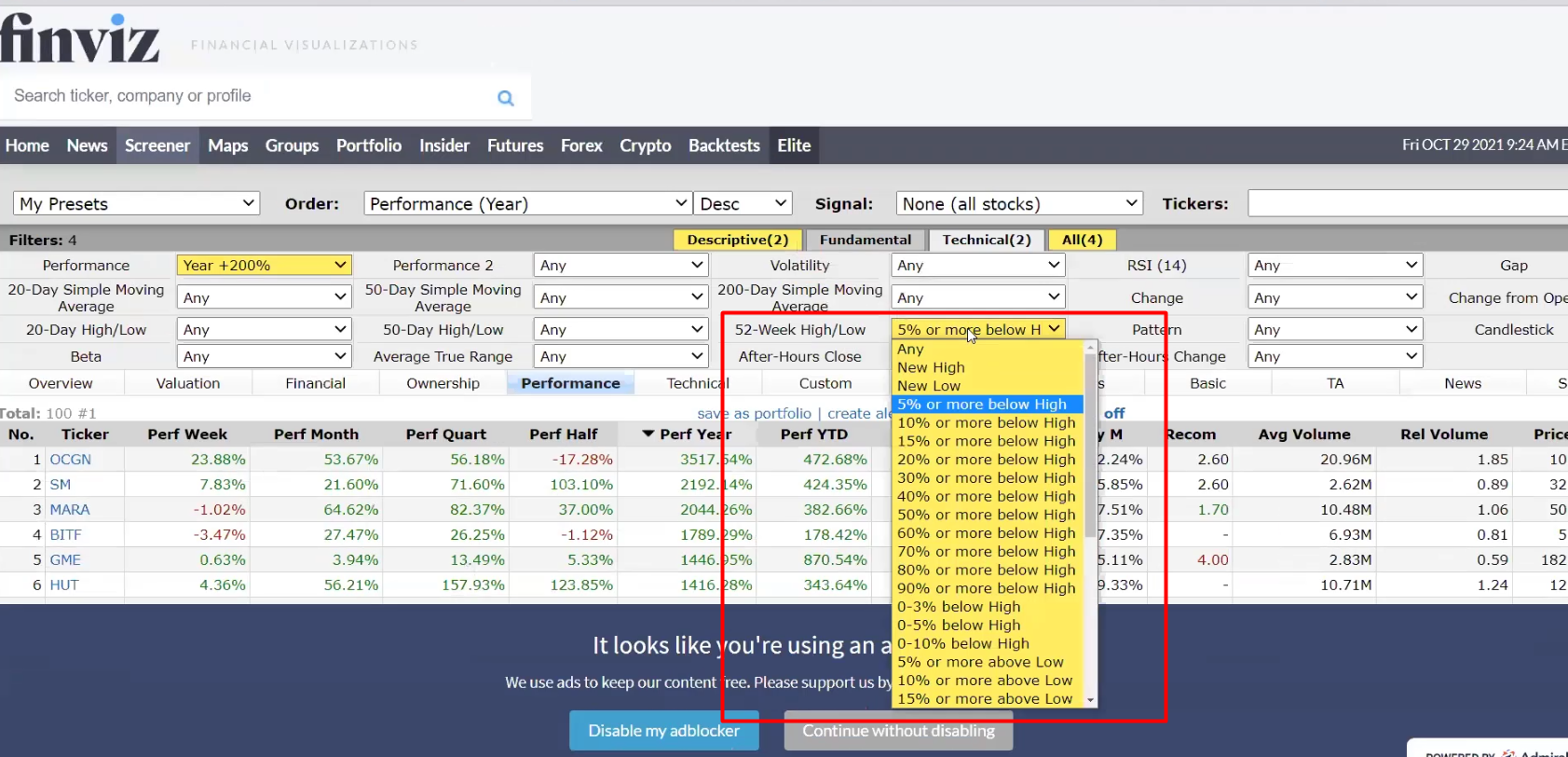This screenshot has width=1568, height=757.
Task: Choose 0-10% below High option
Action: point(988,643)
